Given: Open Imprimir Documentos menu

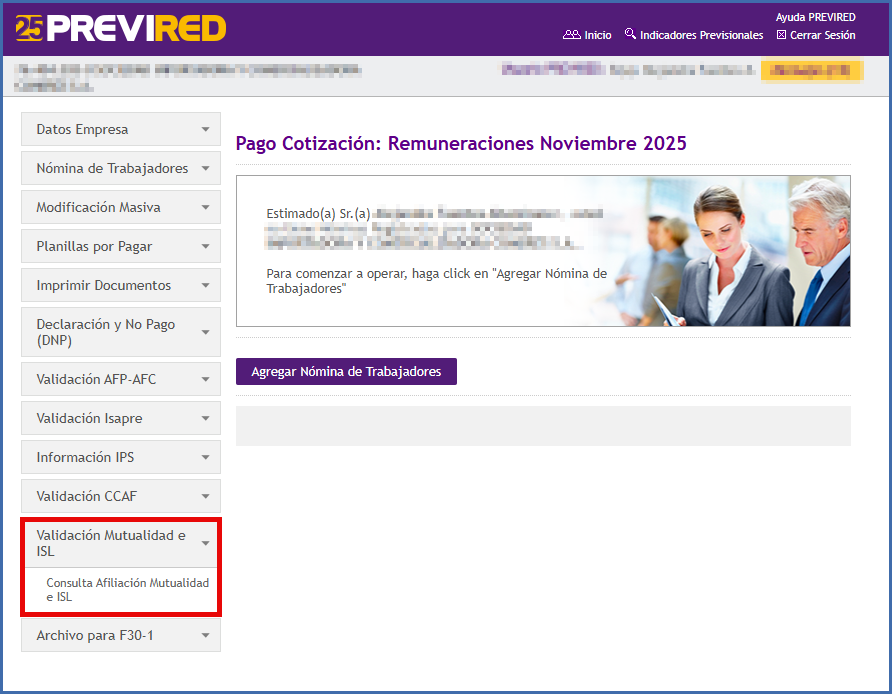Looking at the screenshot, I should tap(121, 285).
